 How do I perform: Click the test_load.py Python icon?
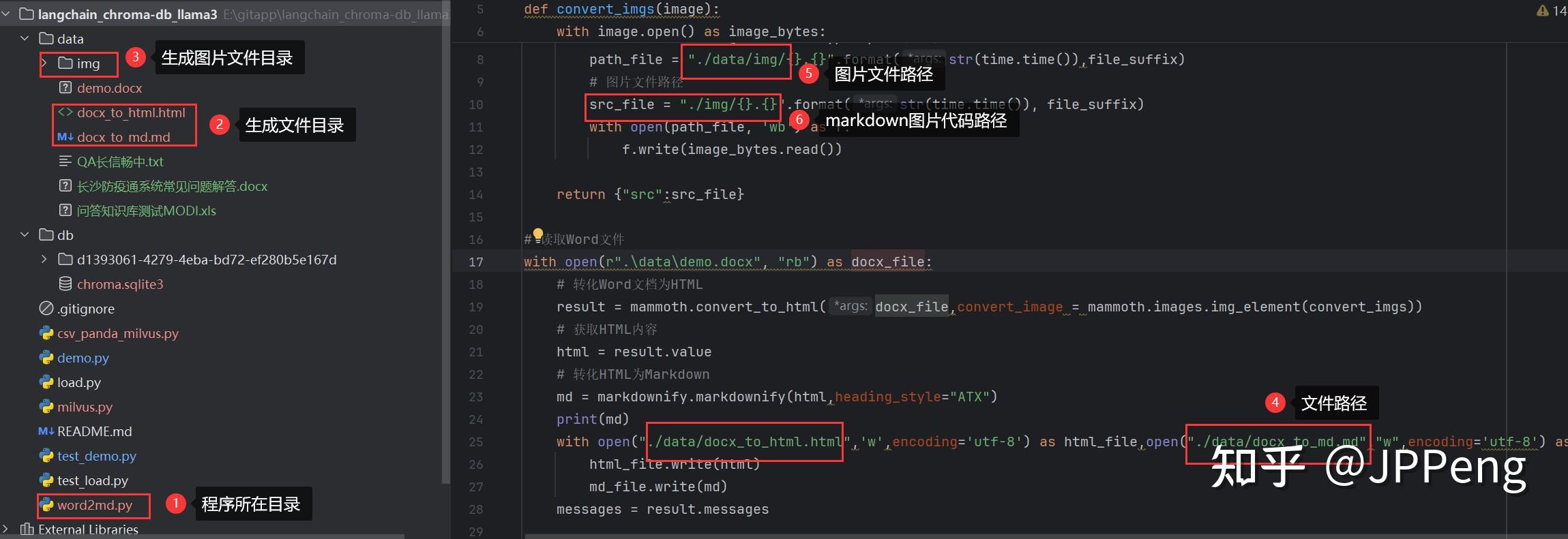[x=46, y=480]
